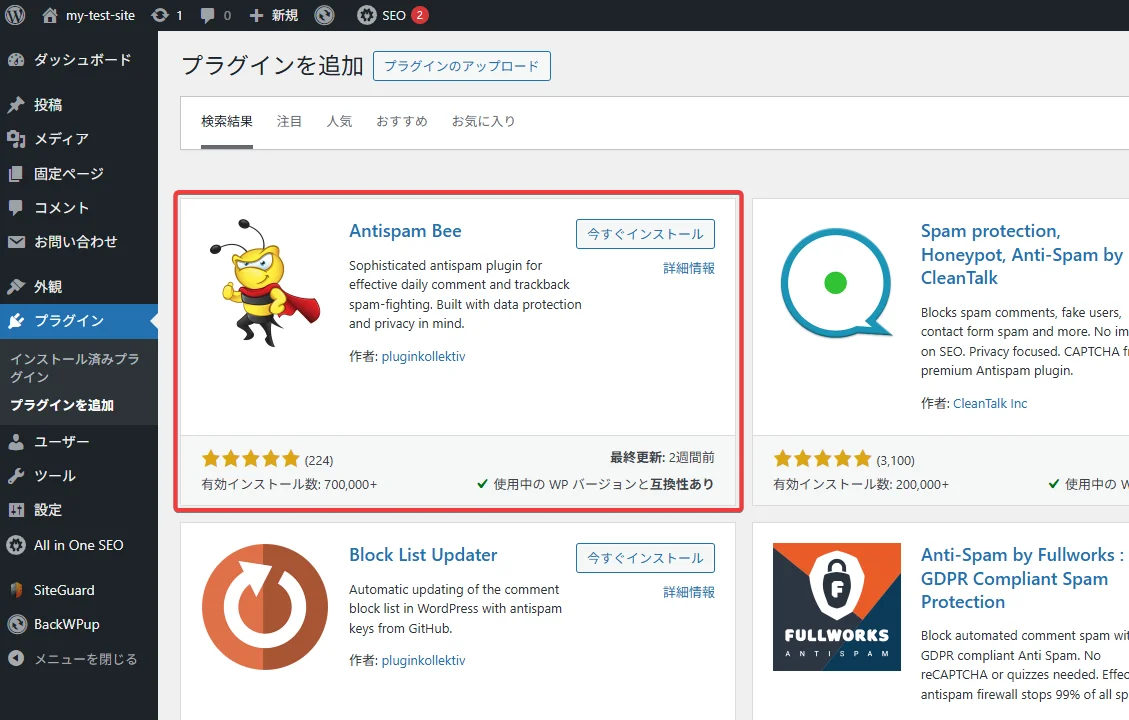Click the Block List Updater orange thumbnail

click(265, 607)
